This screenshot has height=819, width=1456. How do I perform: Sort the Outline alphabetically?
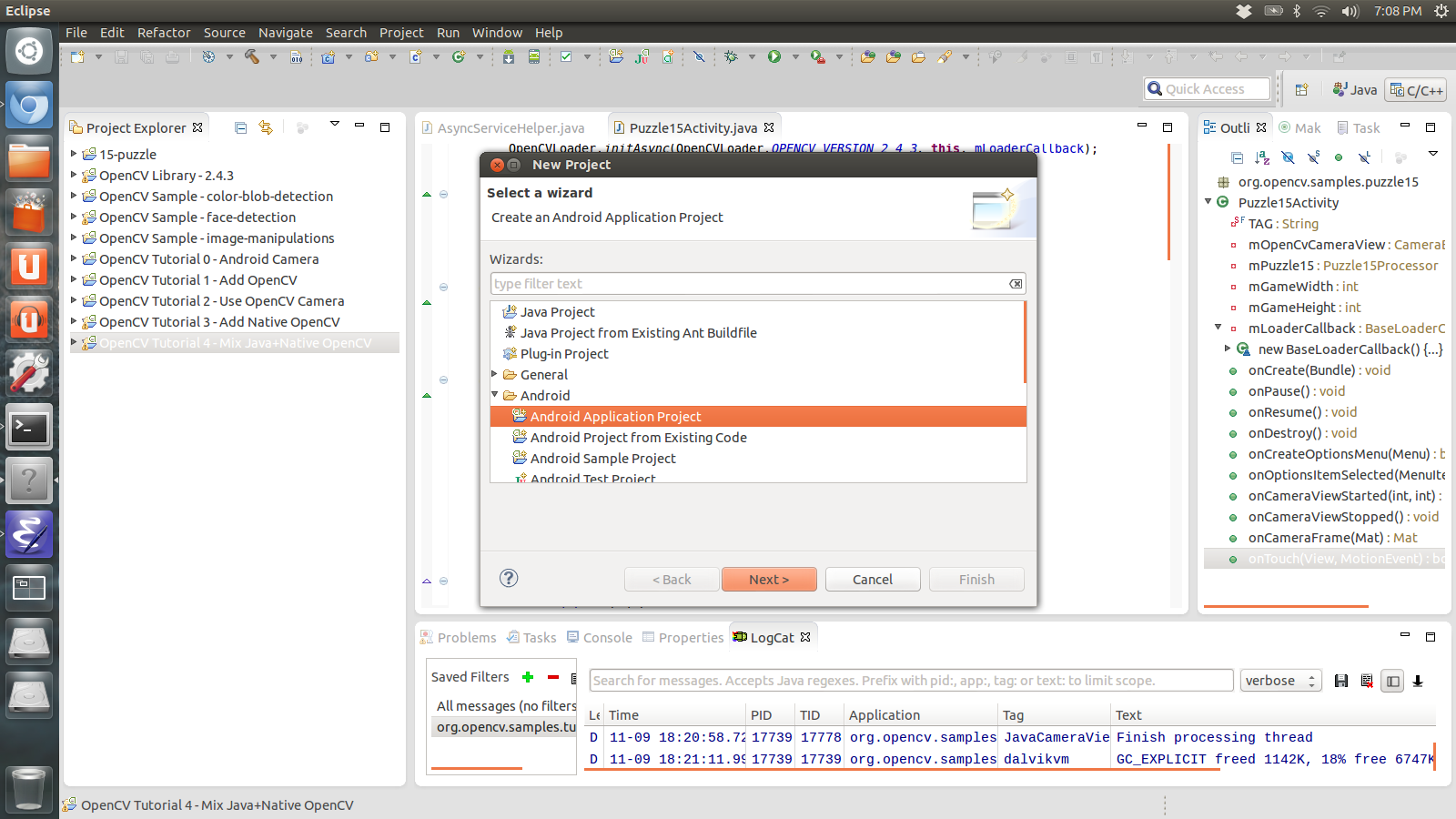[1262, 157]
